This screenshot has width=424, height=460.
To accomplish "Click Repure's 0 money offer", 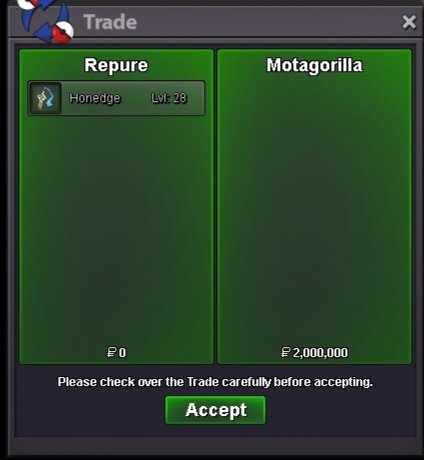I will pyautogui.click(x=116, y=352).
